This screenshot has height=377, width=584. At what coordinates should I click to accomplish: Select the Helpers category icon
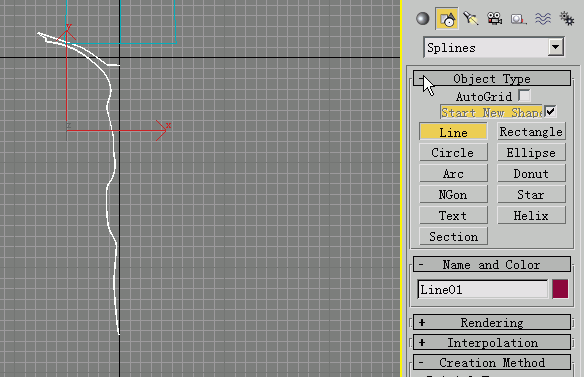tap(518, 19)
